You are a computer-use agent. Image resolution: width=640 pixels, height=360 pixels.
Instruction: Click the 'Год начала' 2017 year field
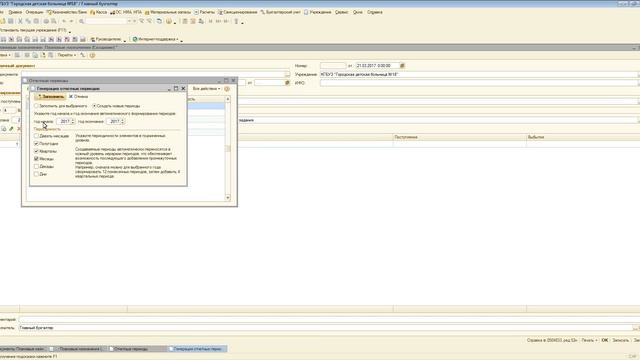pos(64,121)
